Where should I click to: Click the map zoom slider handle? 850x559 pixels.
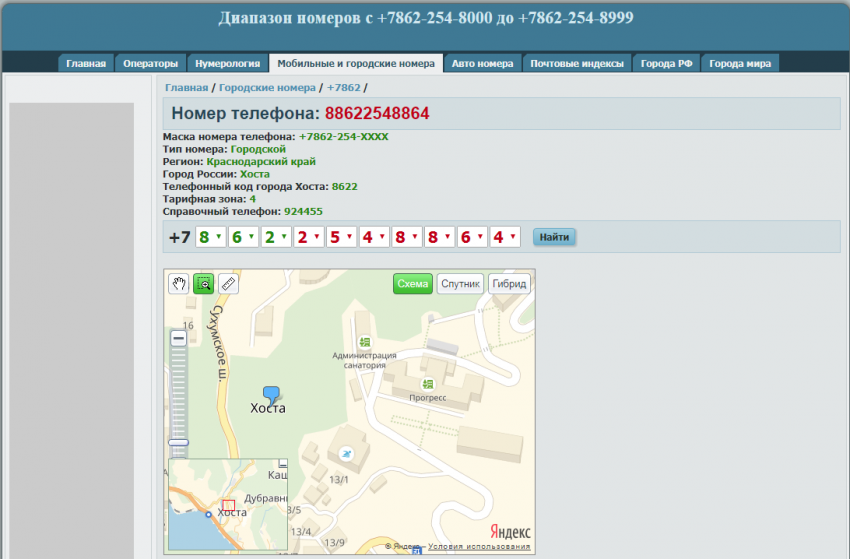178,442
